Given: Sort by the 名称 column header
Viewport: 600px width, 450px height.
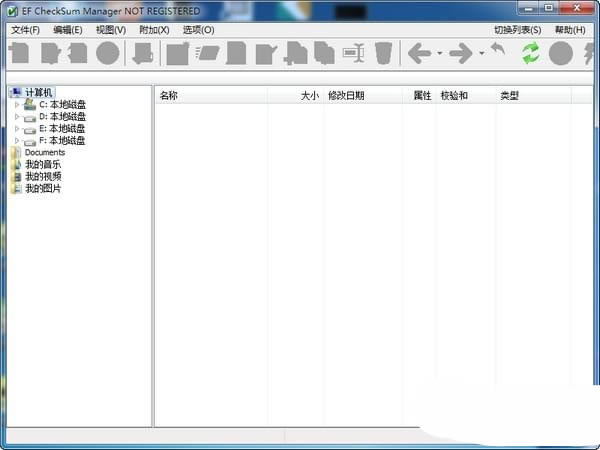Looking at the screenshot, I should [211, 95].
